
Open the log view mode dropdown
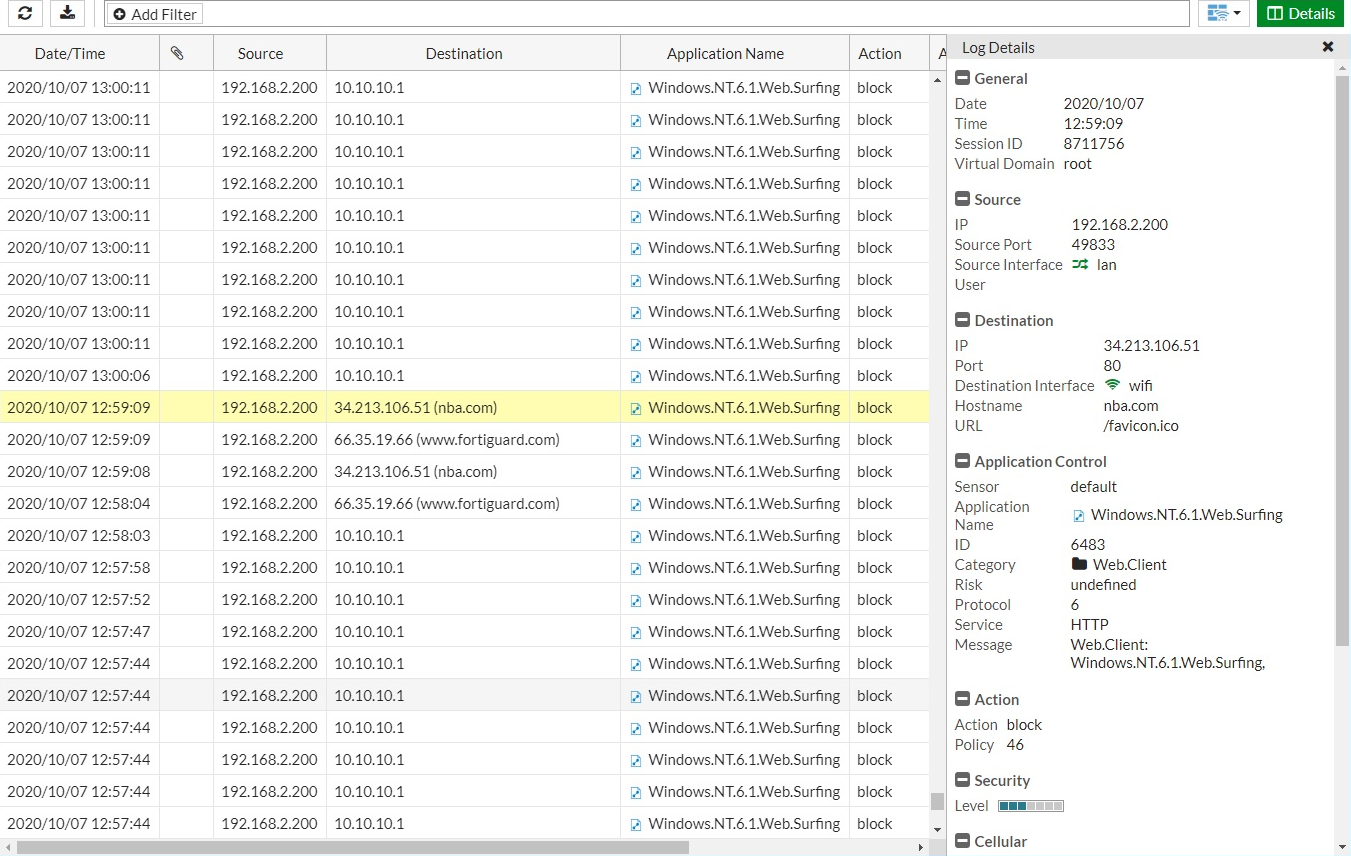point(1223,14)
